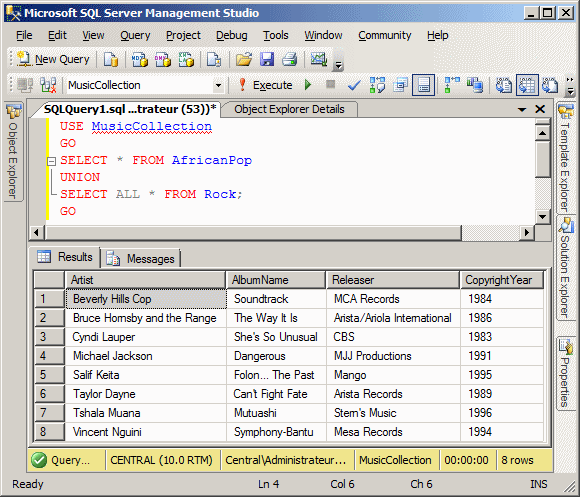This screenshot has width=580, height=497.
Task: Parse the query with blue checkmark
Action: click(354, 85)
